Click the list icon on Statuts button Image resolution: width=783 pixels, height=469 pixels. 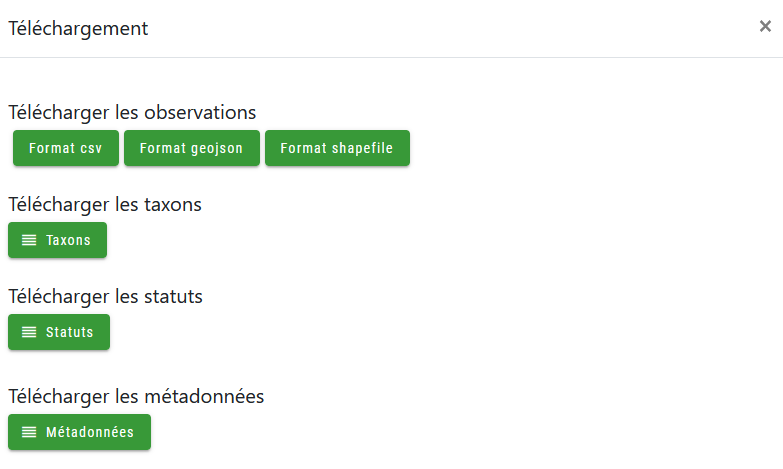pos(29,332)
